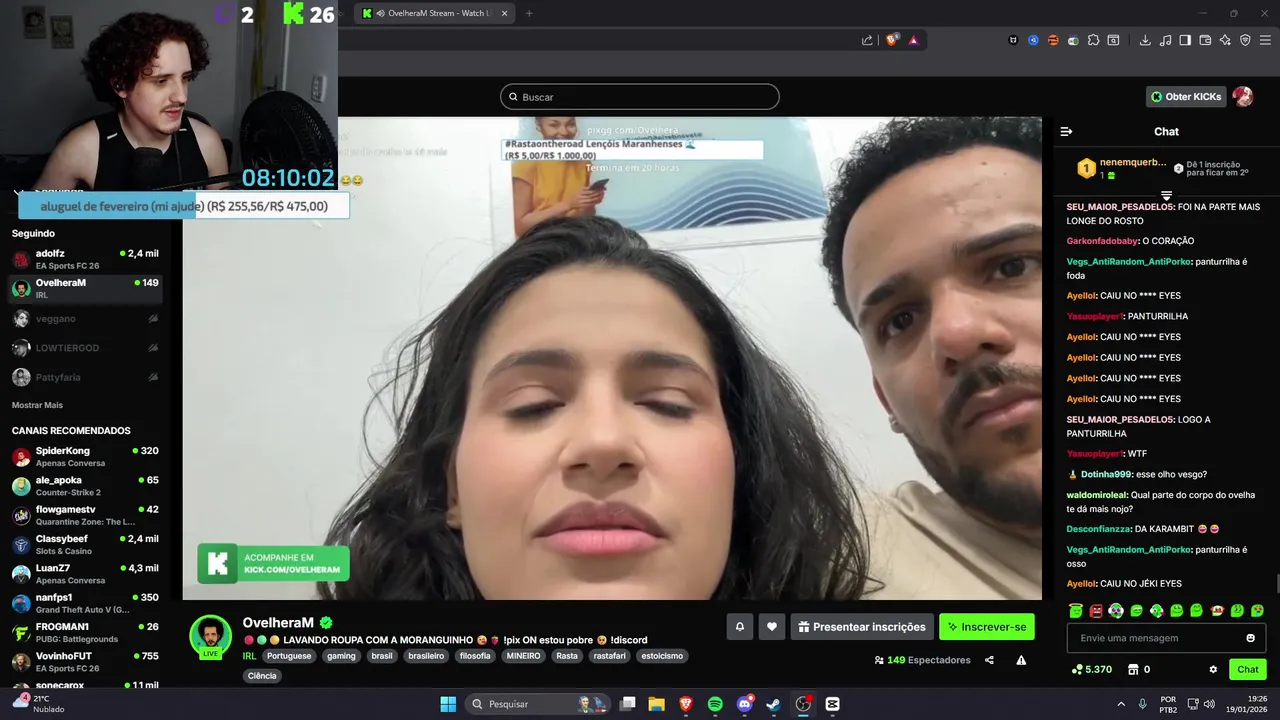Screen dimensions: 1280x720
Task: Open FROGMAN1 recommended channel
Action: [85, 633]
